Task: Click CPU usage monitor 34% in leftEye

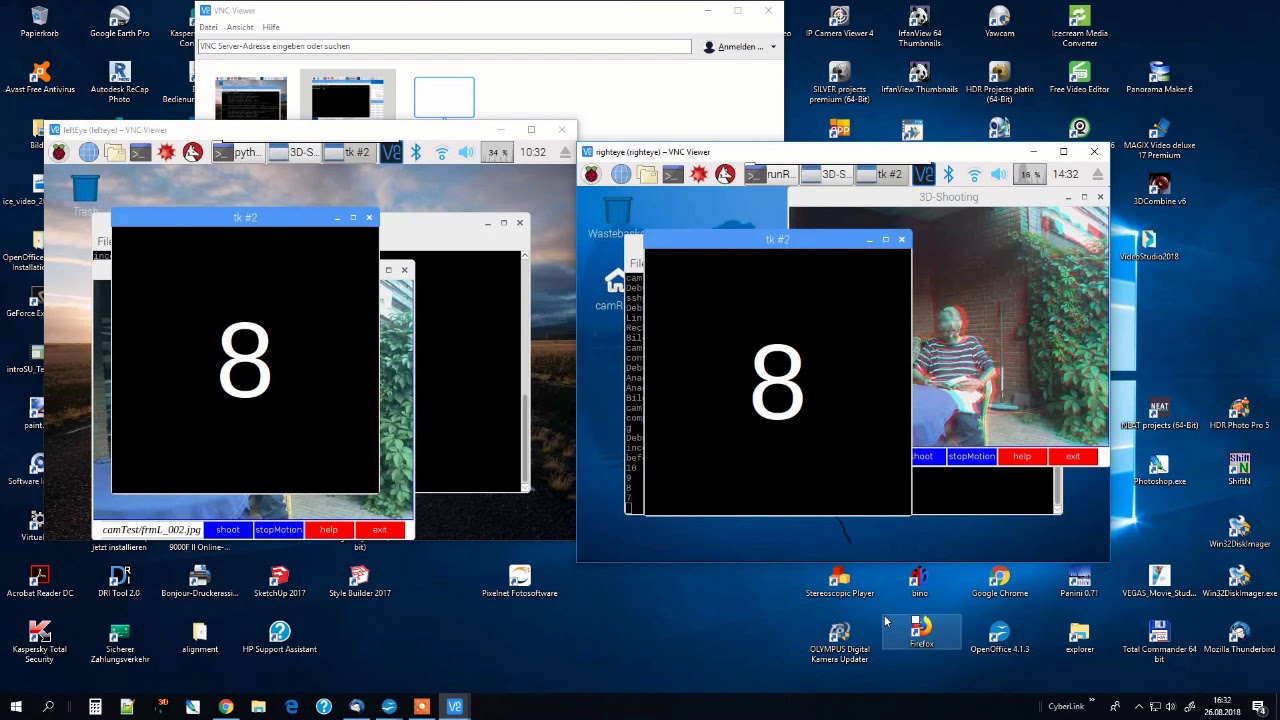Action: click(x=497, y=152)
